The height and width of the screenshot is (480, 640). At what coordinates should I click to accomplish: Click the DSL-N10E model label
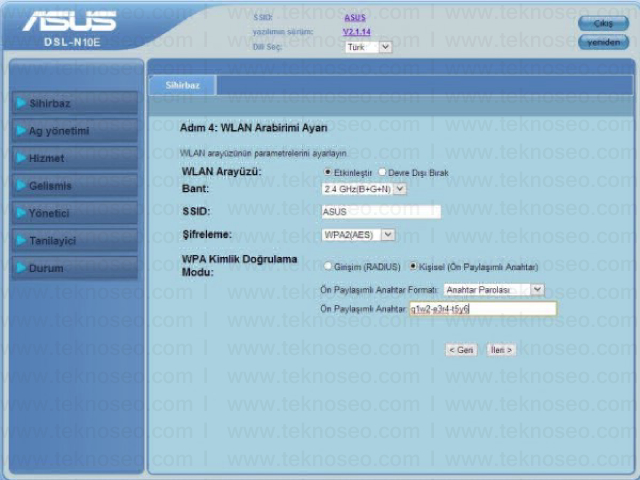pyautogui.click(x=72, y=42)
